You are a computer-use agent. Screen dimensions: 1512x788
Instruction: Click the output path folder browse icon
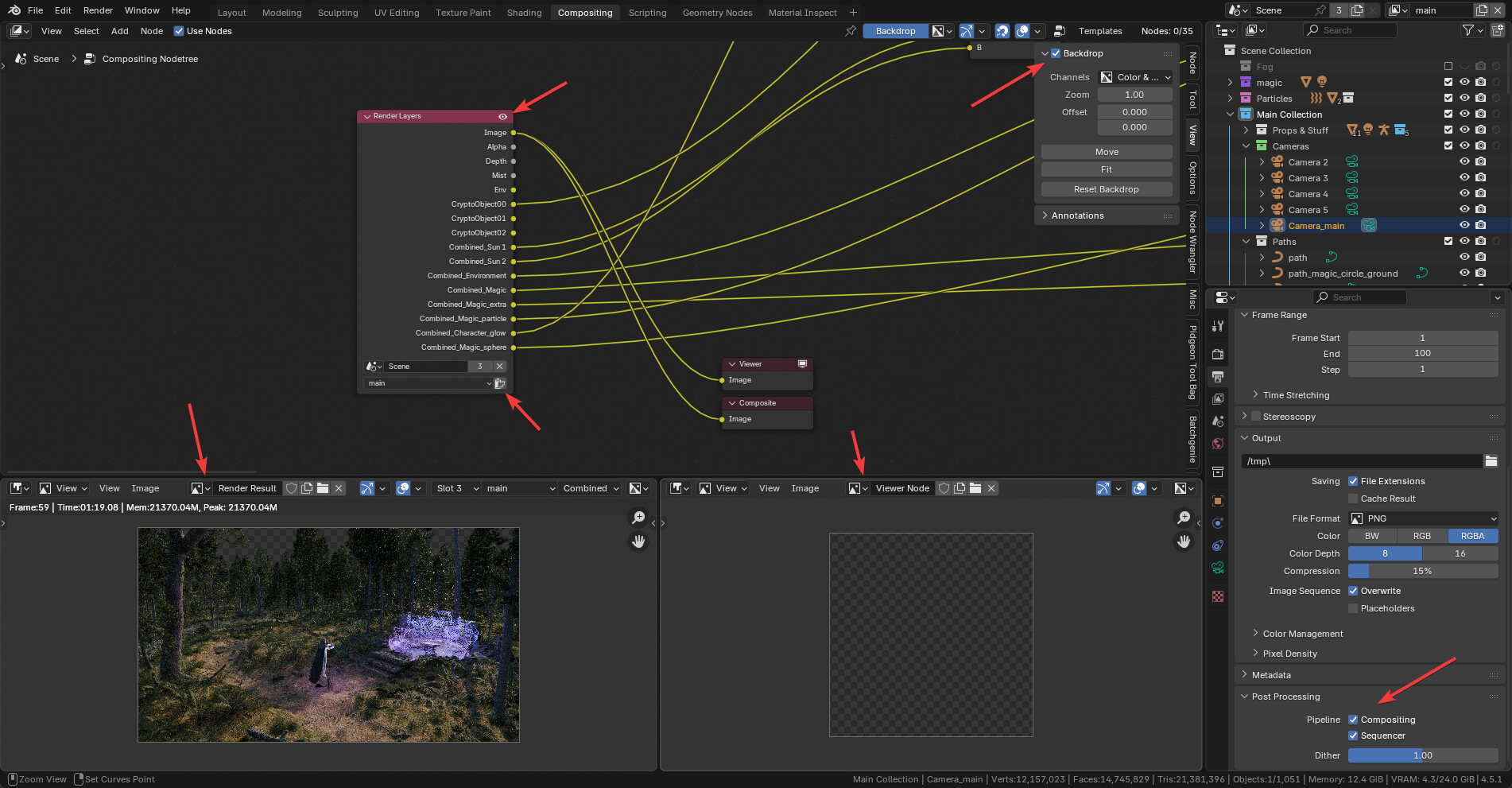[1491, 461]
